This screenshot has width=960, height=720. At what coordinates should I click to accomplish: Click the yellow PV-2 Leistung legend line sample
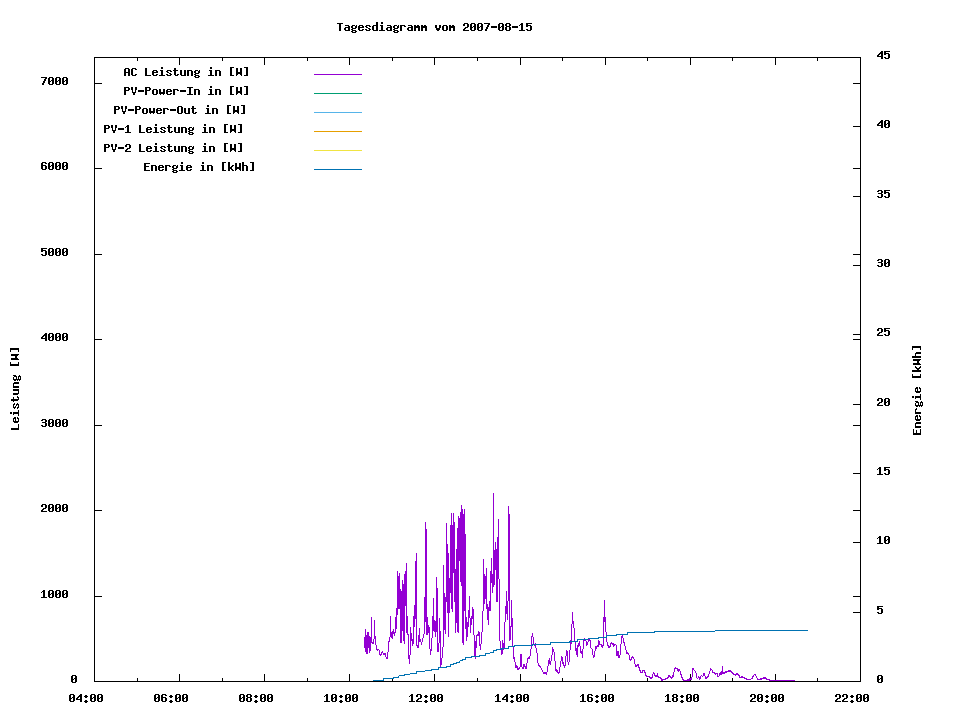tap(337, 150)
